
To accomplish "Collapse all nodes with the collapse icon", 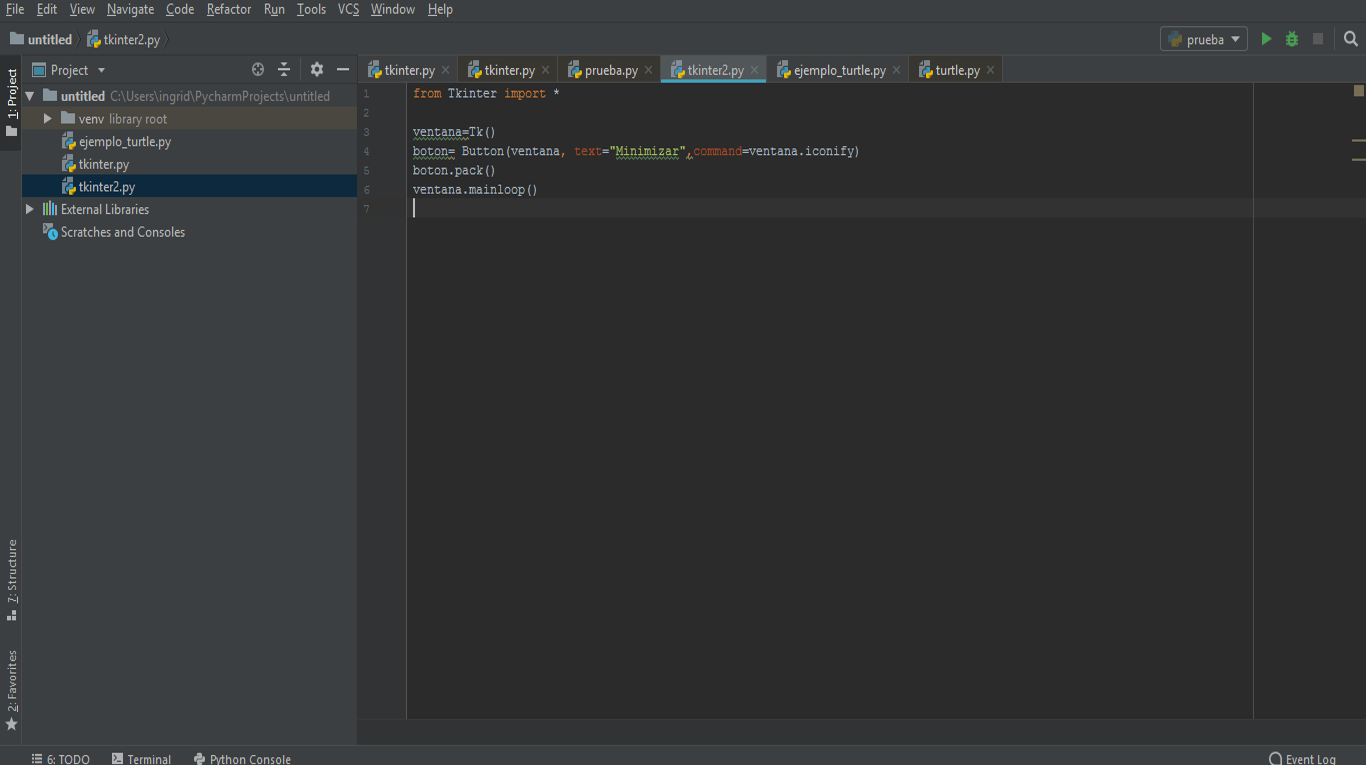I will pyautogui.click(x=284, y=69).
